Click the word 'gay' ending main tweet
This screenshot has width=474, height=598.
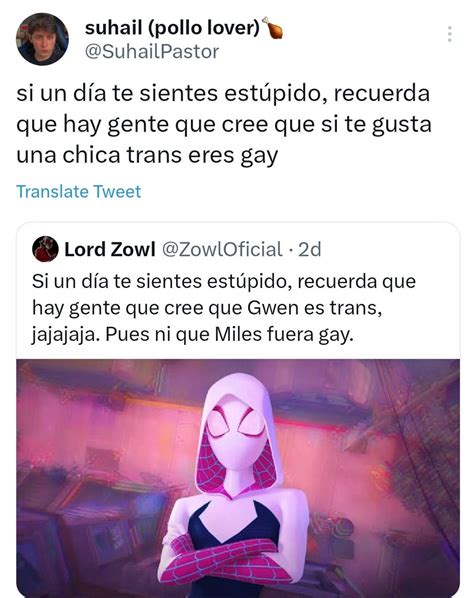(259, 156)
